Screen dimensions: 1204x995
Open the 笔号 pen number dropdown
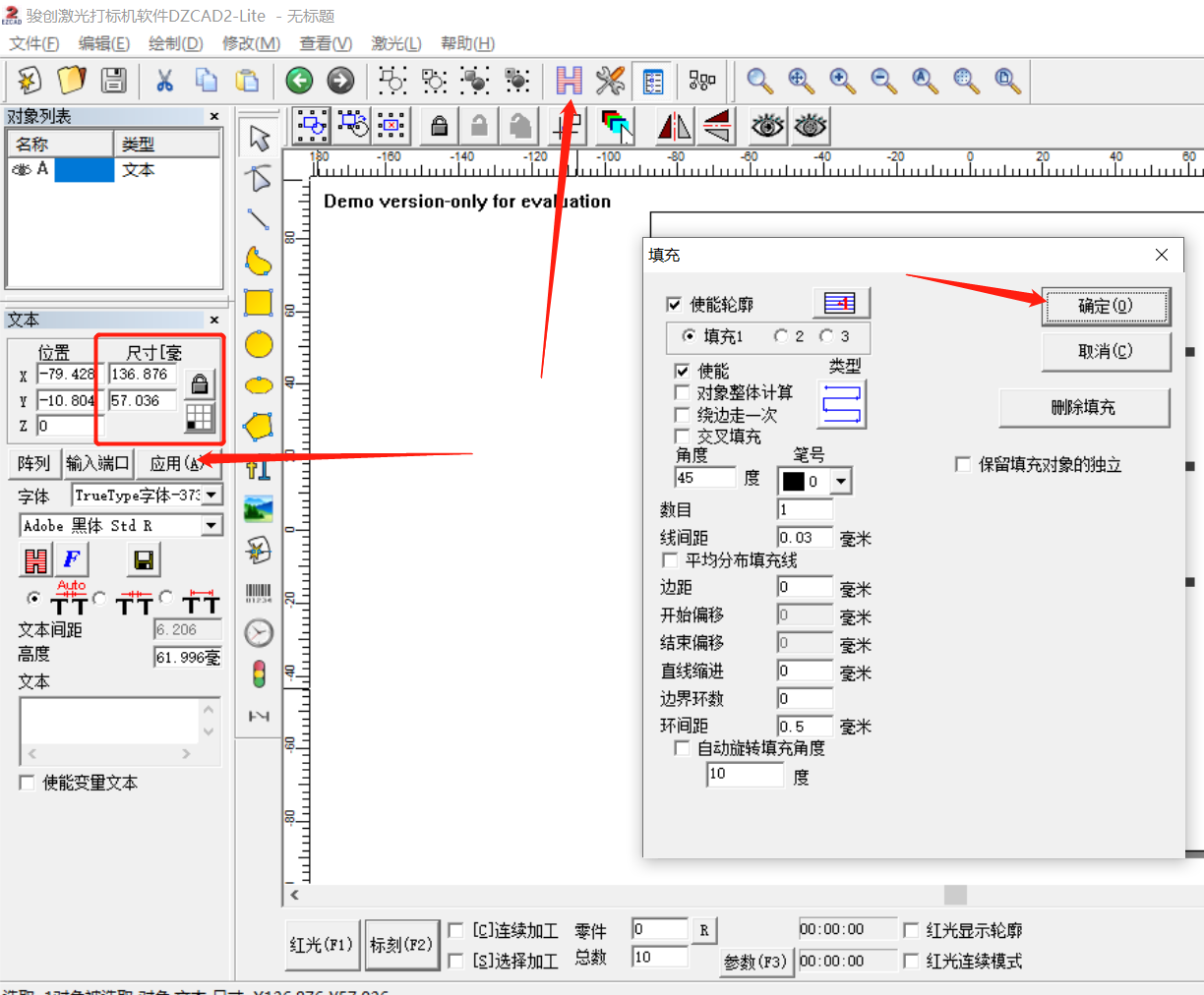[841, 482]
